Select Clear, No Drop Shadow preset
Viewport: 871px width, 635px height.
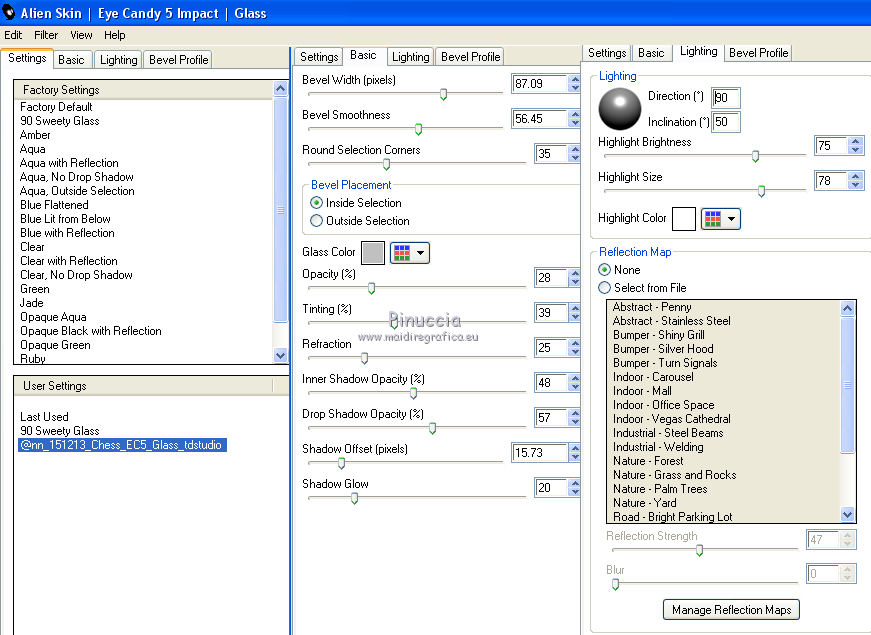(76, 275)
